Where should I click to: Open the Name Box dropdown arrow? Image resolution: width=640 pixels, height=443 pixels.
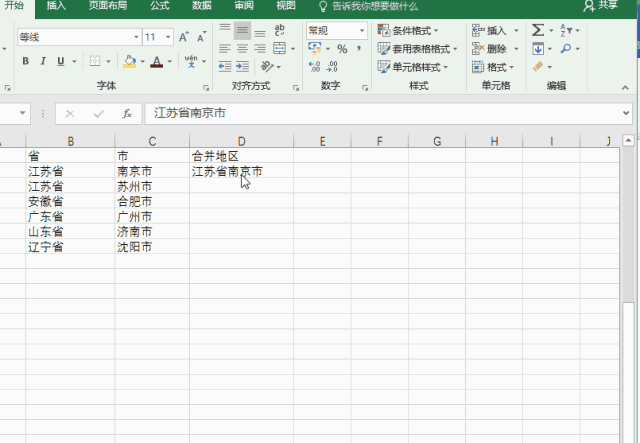point(22,113)
